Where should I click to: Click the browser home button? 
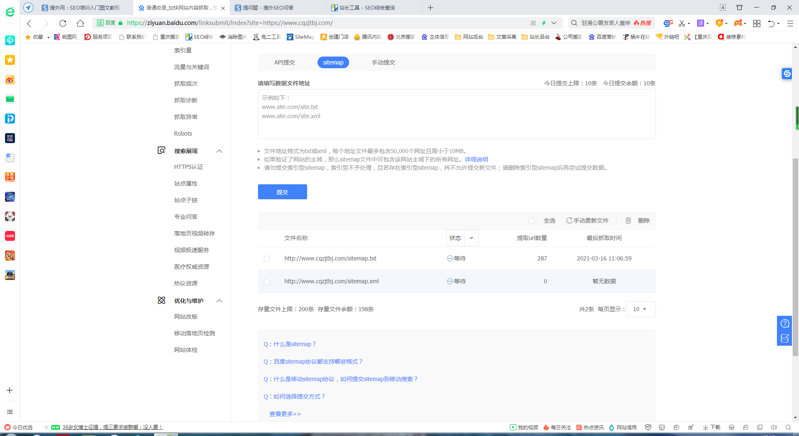[x=80, y=23]
